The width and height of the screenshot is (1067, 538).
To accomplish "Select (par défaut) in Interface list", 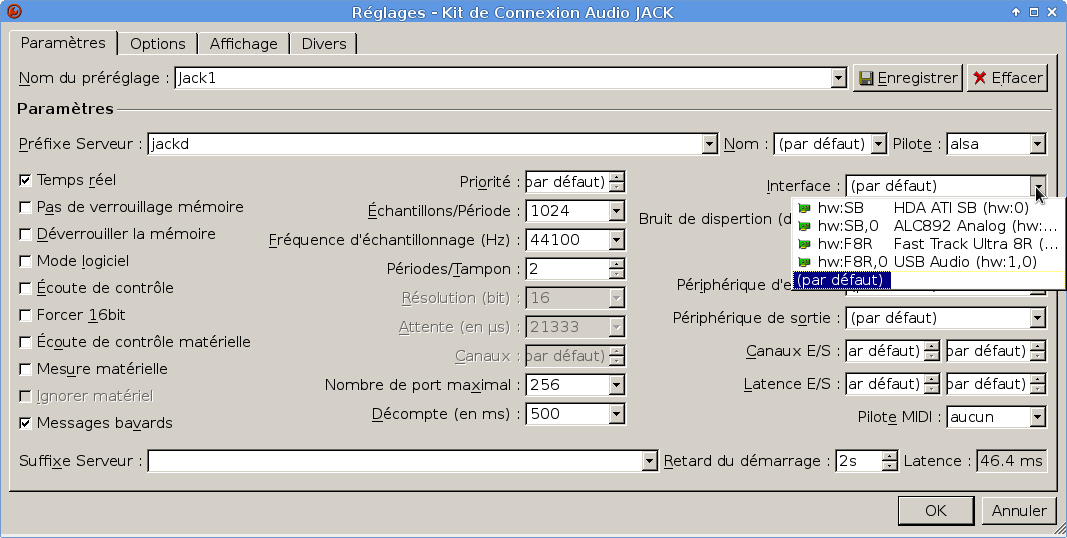I will pyautogui.click(x=928, y=280).
